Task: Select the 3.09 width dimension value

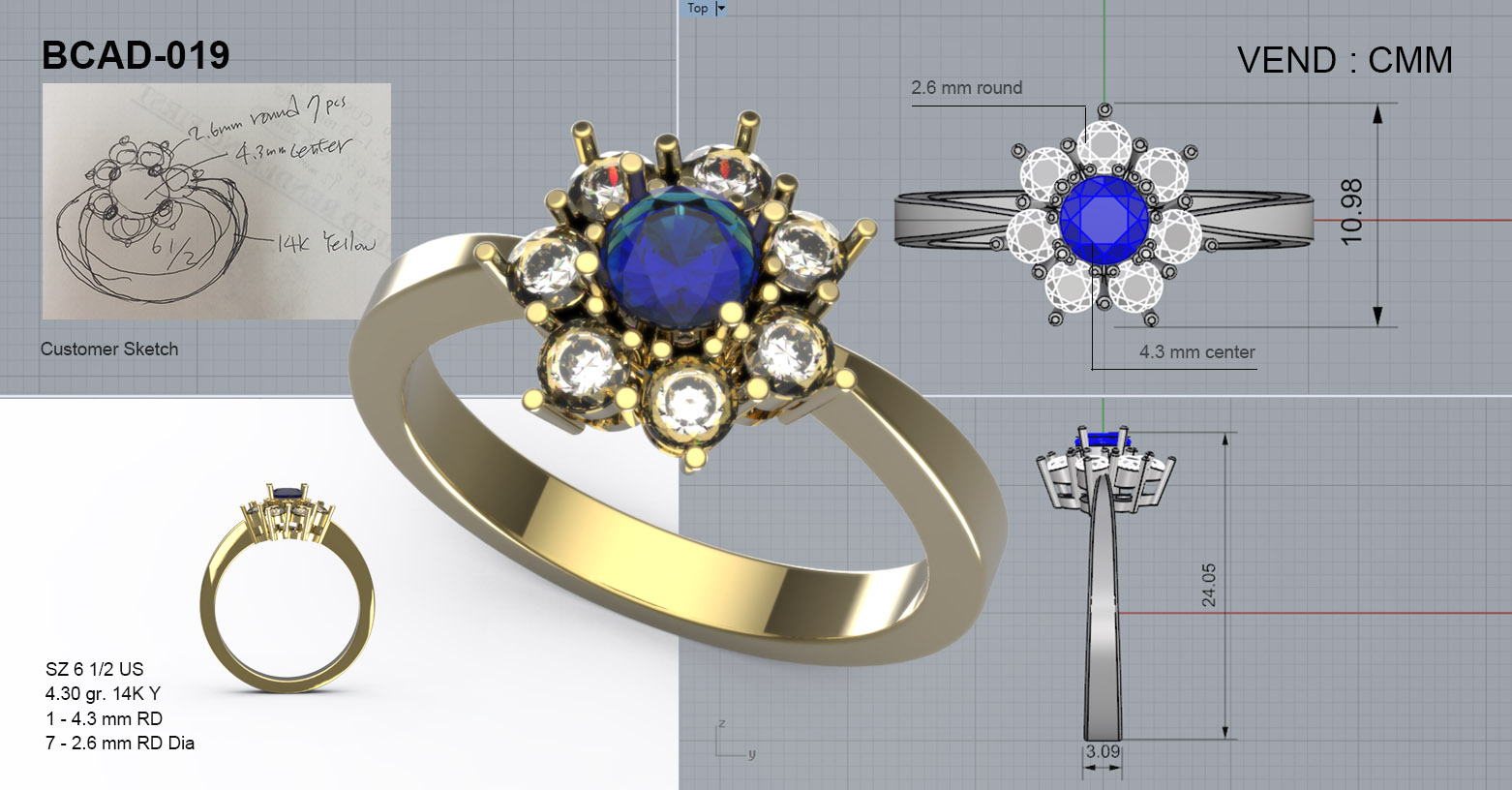Action: 1103,751
